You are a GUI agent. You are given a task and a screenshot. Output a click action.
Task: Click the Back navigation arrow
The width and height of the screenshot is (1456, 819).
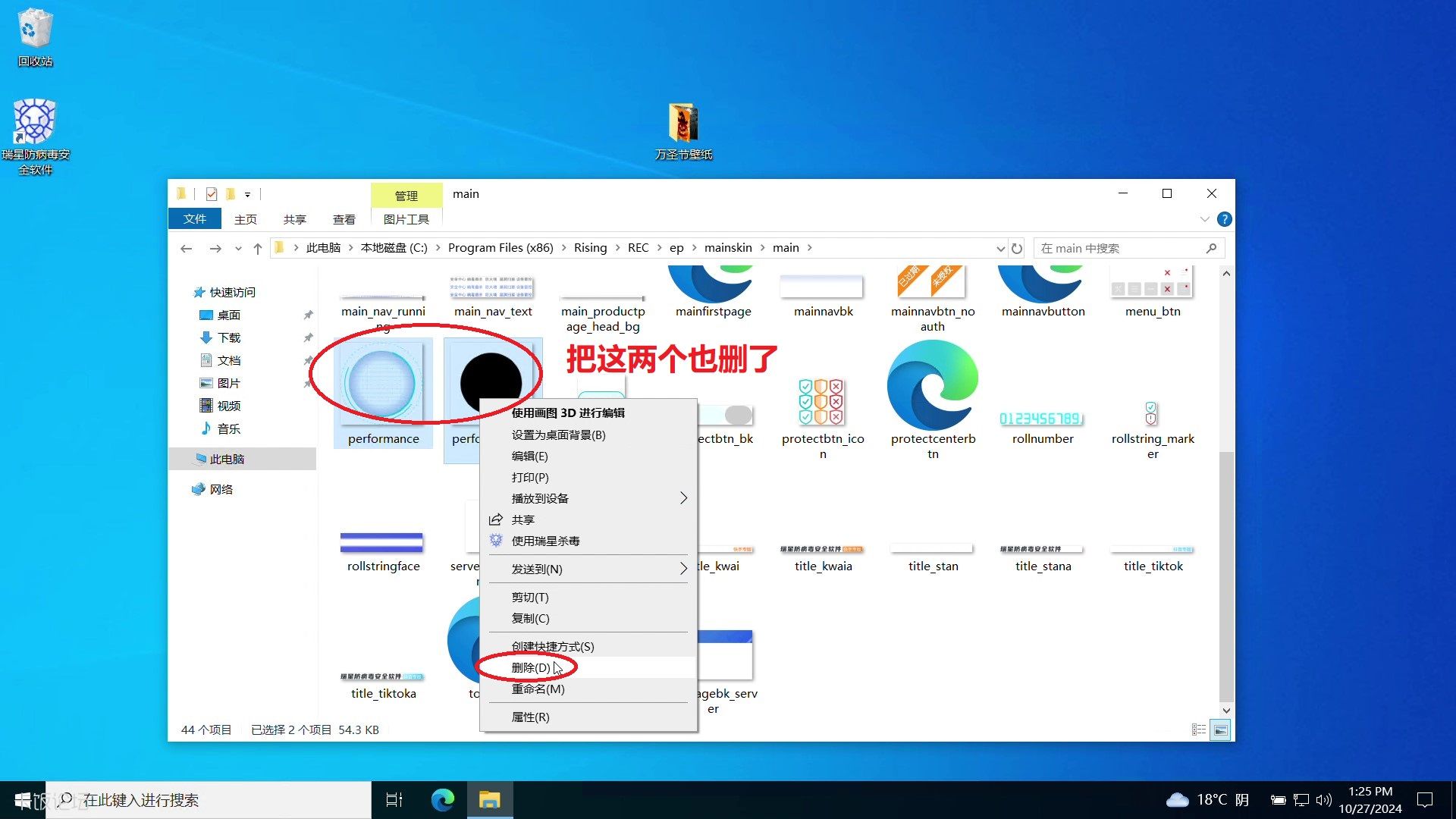coord(187,249)
